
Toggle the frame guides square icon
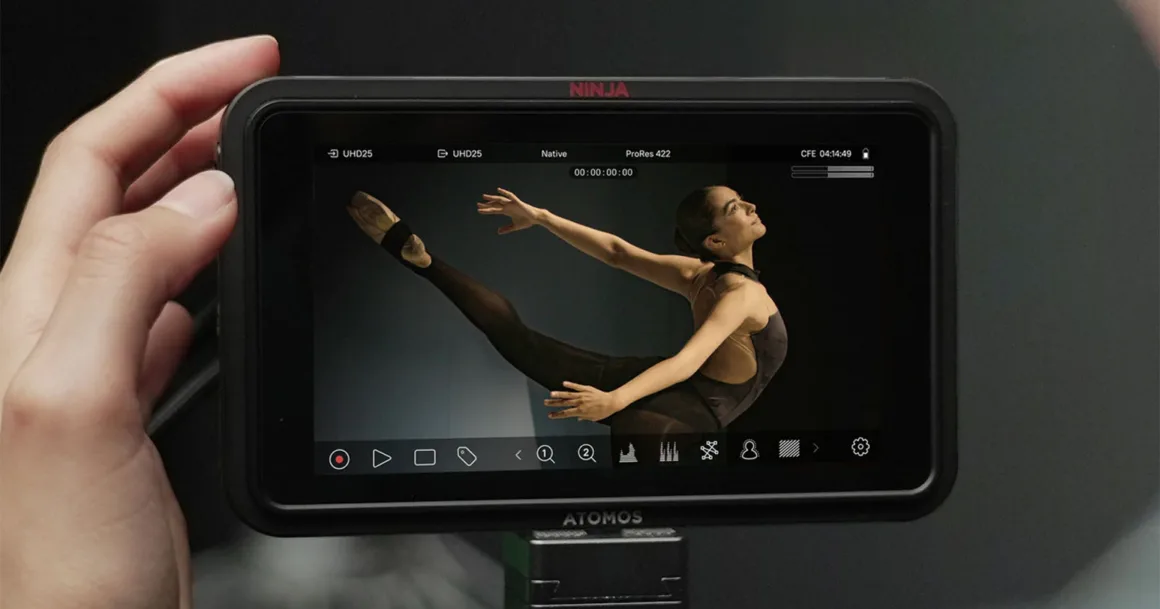423,456
